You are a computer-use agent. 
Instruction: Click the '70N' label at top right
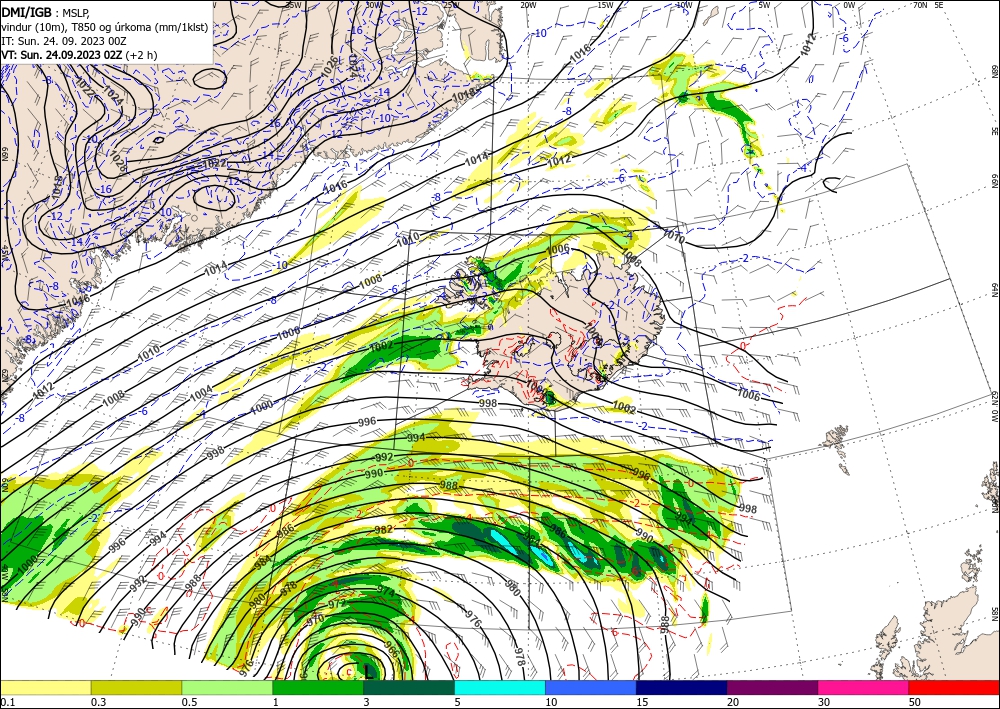pyautogui.click(x=920, y=5)
